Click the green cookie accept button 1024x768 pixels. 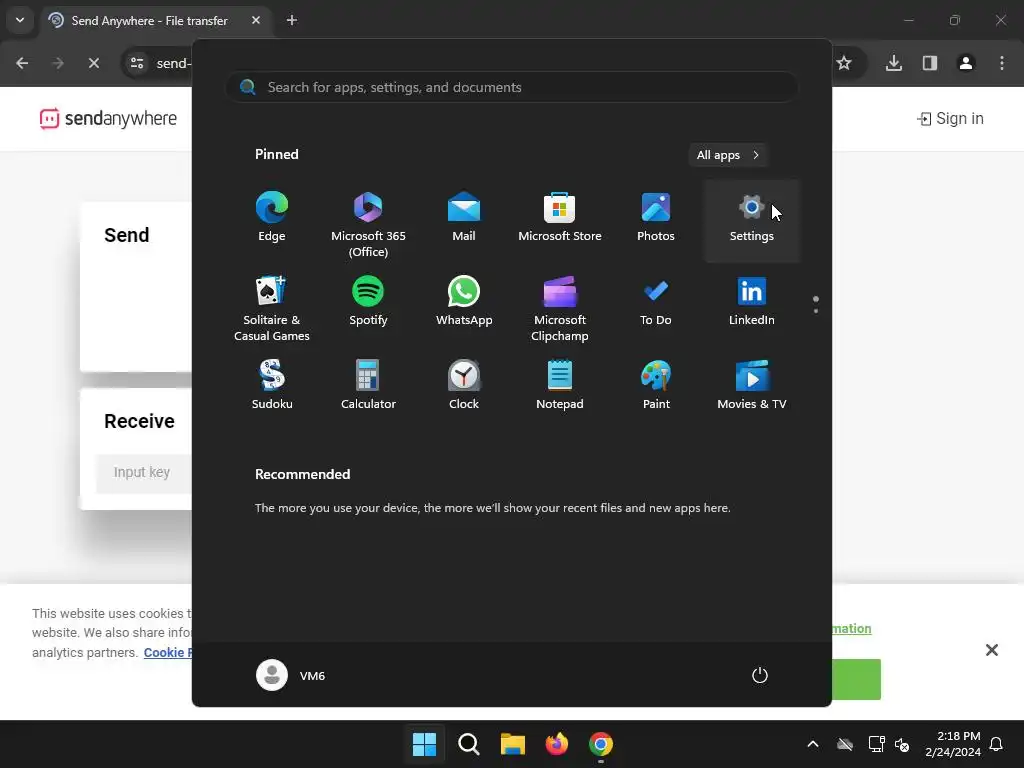pyautogui.click(x=856, y=679)
